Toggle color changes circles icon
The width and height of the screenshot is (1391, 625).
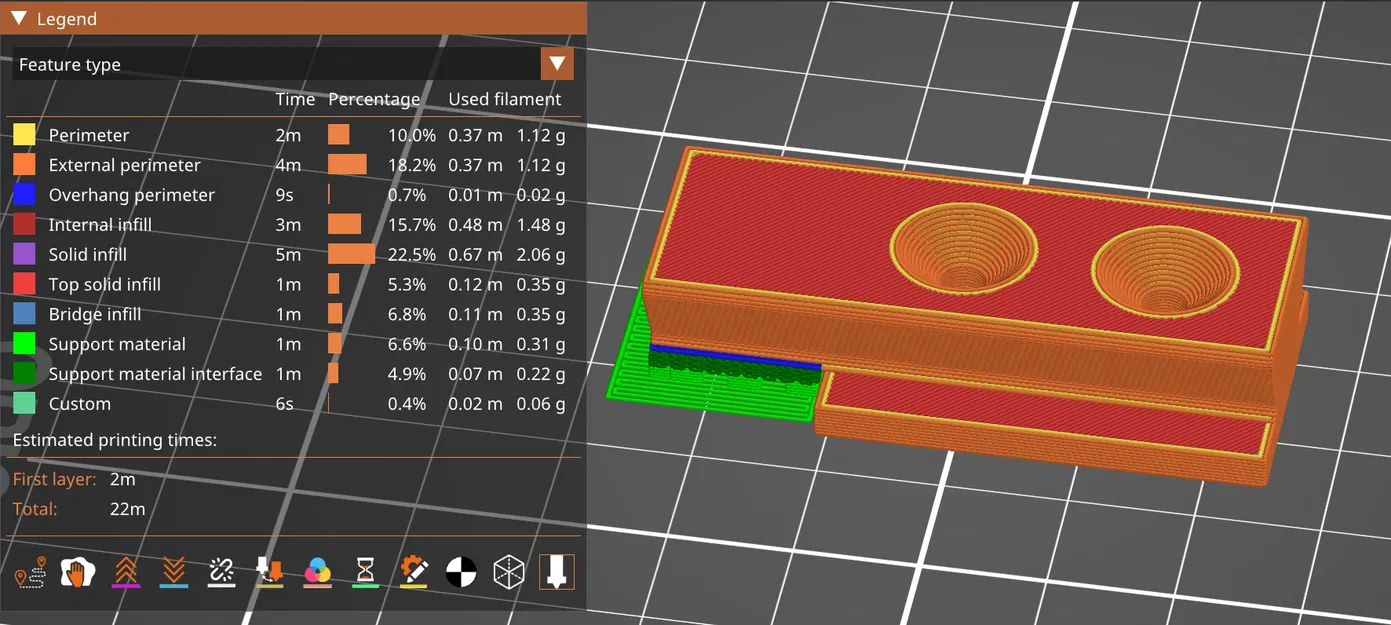click(x=317, y=572)
